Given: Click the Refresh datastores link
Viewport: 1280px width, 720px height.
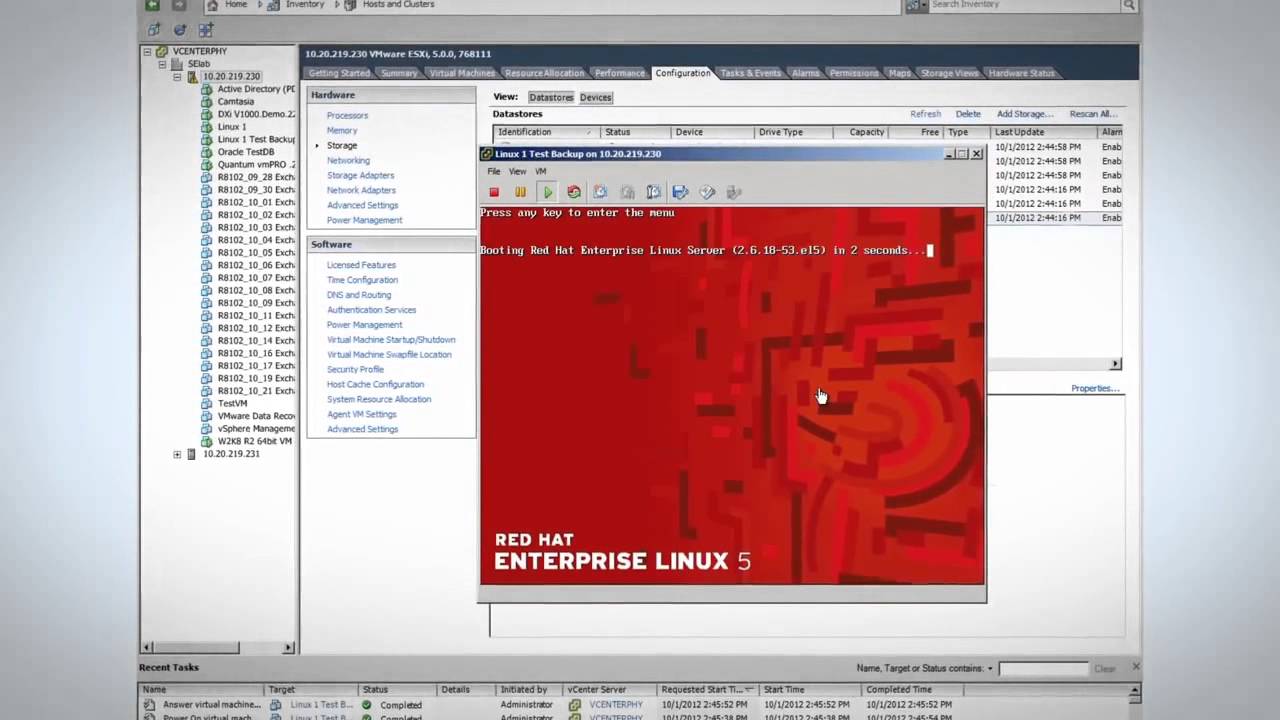Looking at the screenshot, I should pos(925,114).
